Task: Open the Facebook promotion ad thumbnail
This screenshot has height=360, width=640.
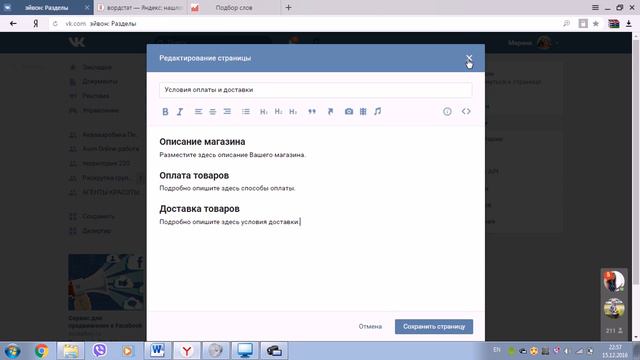Action: point(106,282)
